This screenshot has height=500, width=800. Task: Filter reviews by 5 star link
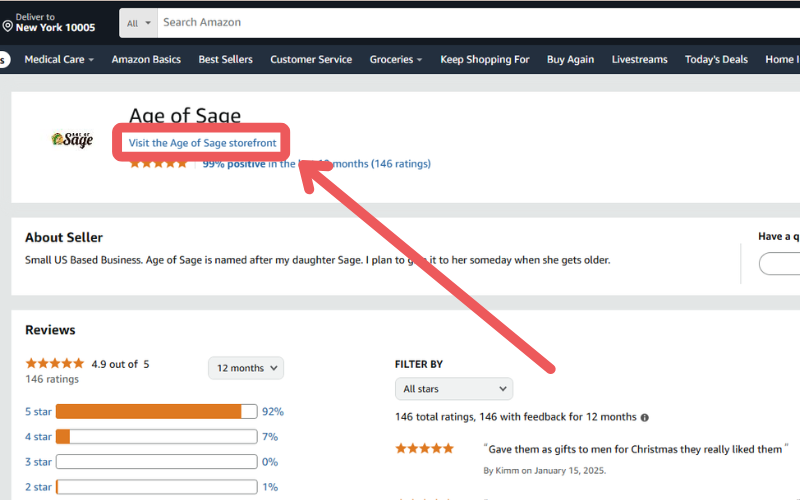(x=38, y=411)
